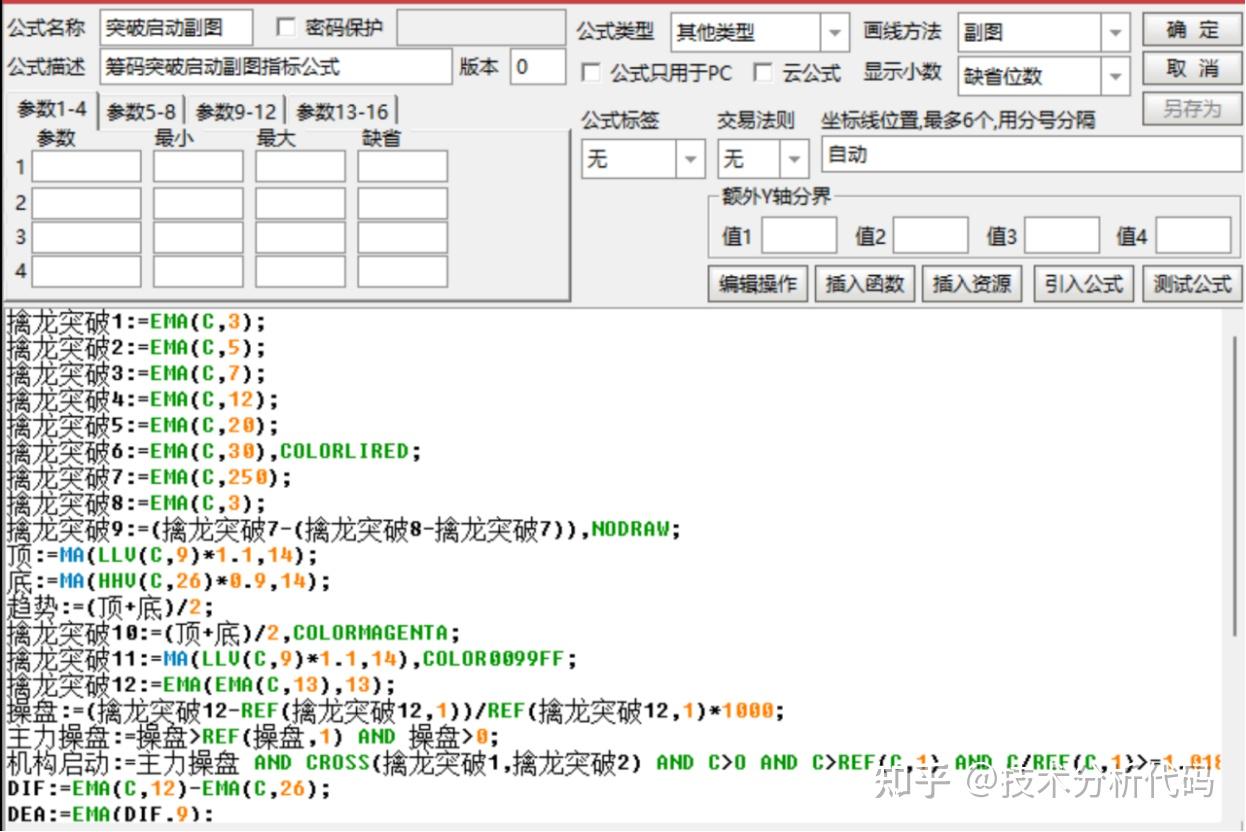This screenshot has height=832, width=1246.
Task: Click row 2 参数 name field
Action: click(87, 203)
